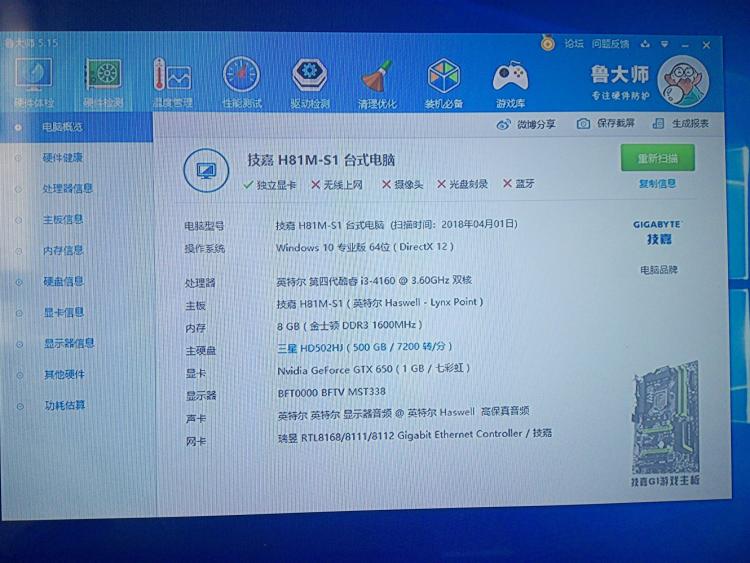Click Windows 10 专业版 64位 value

point(365,247)
